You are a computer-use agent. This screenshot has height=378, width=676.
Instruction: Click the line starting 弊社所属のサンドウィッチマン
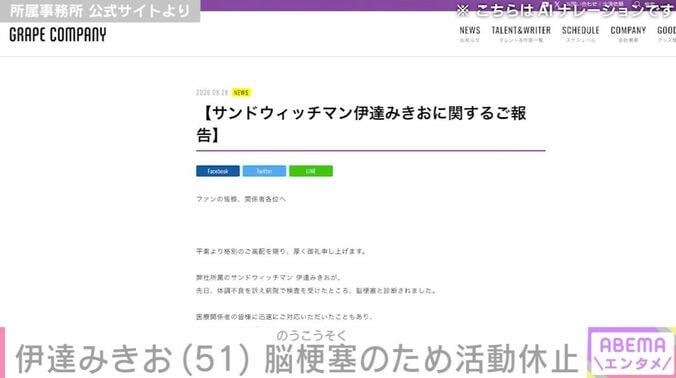click(269, 278)
